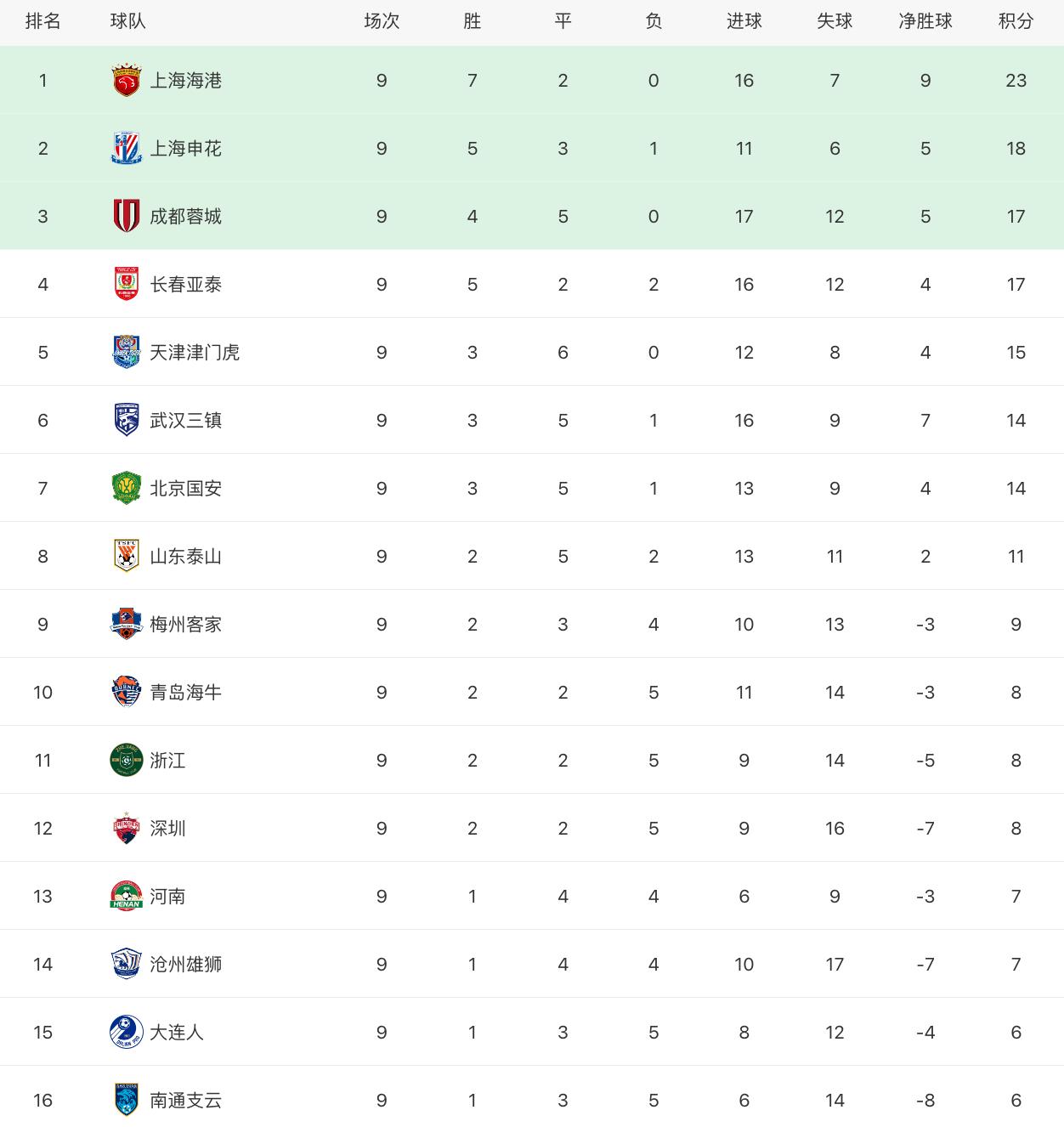
Task: Click the 净胜球 goal difference header
Action: click(x=925, y=21)
